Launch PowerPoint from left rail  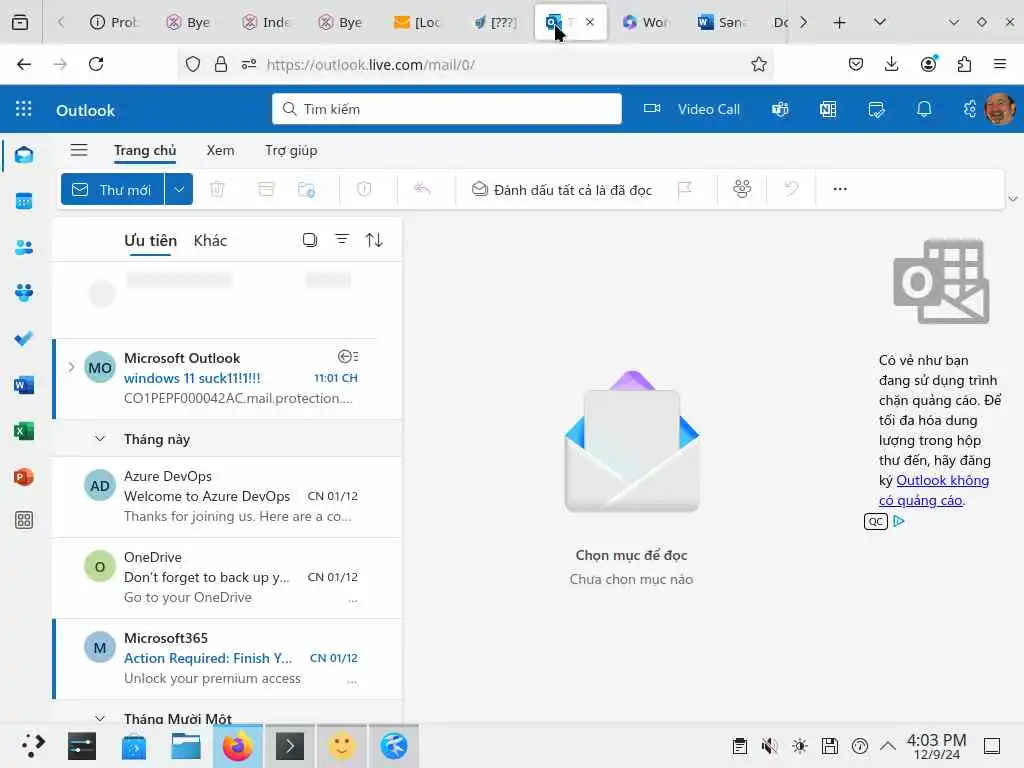(x=24, y=477)
